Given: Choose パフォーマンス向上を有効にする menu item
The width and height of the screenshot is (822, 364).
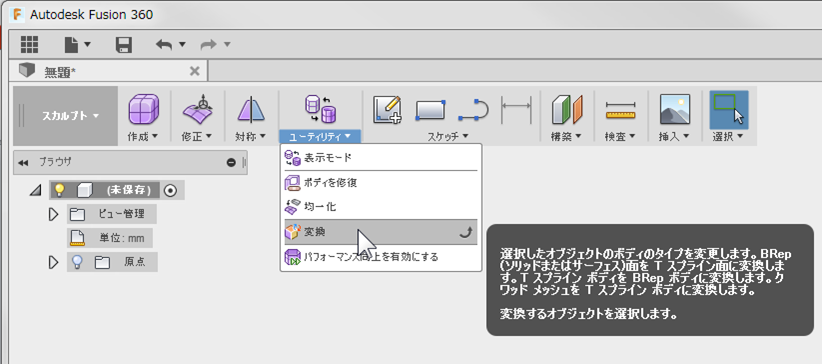Looking at the screenshot, I should pos(381,257).
